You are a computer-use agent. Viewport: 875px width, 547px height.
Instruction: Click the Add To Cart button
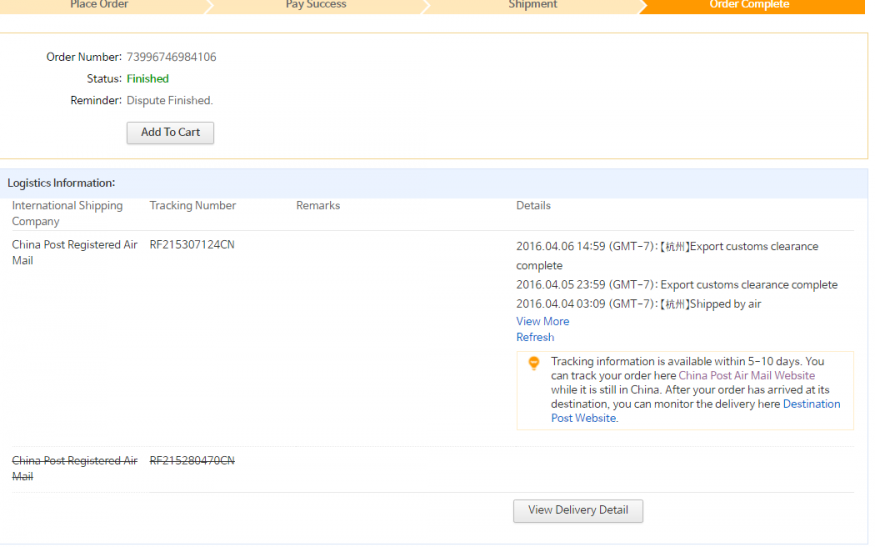pyautogui.click(x=170, y=132)
